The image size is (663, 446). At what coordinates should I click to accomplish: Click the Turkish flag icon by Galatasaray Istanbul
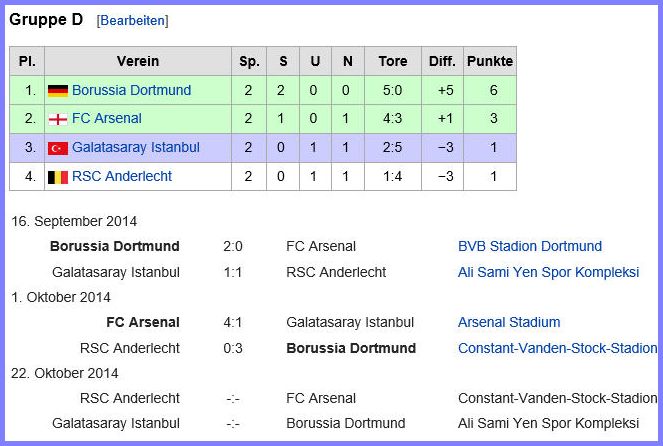[x=58, y=148]
